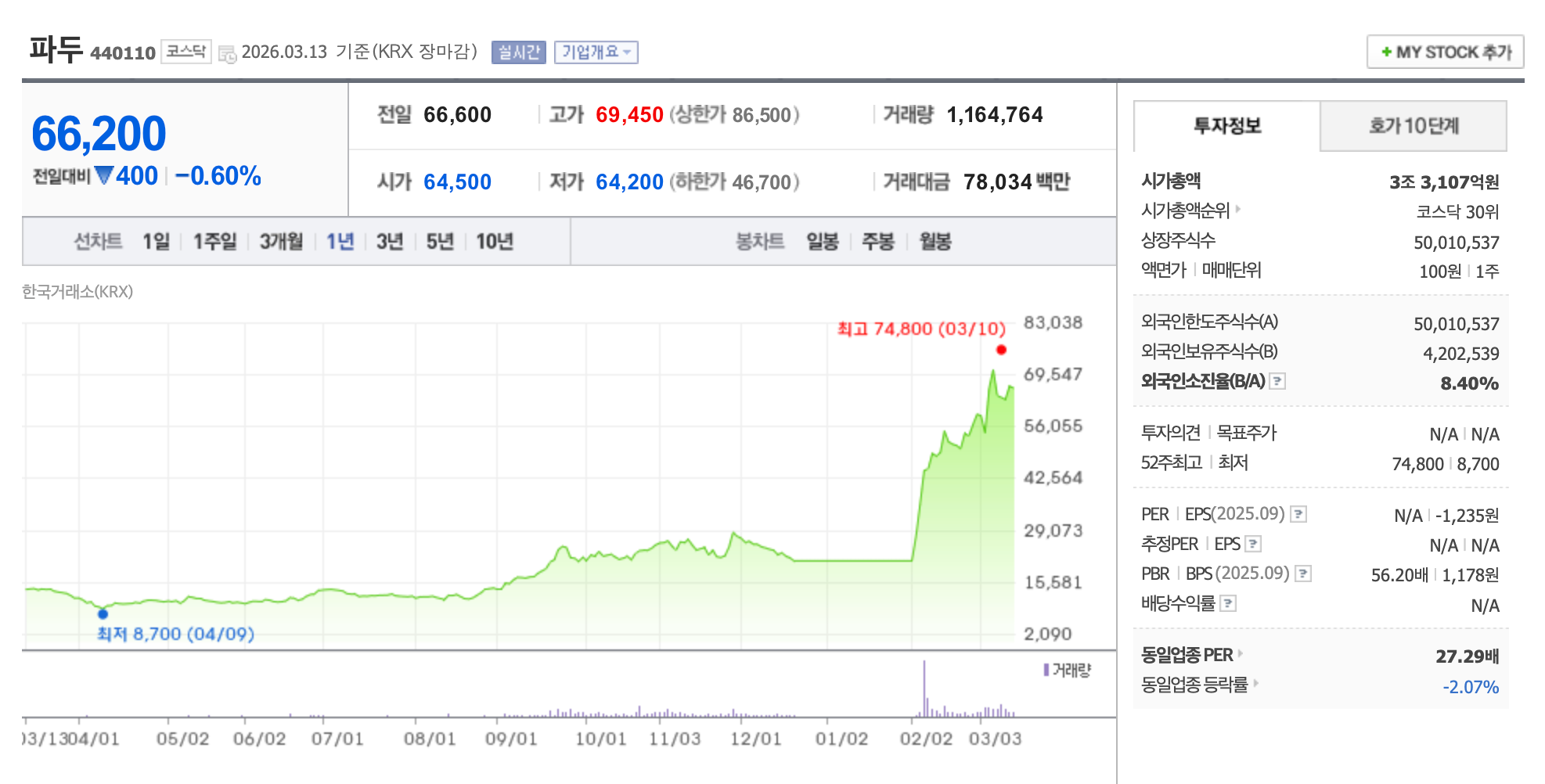
Task: Show the 일봉 daily candle chart
Action: click(x=823, y=242)
